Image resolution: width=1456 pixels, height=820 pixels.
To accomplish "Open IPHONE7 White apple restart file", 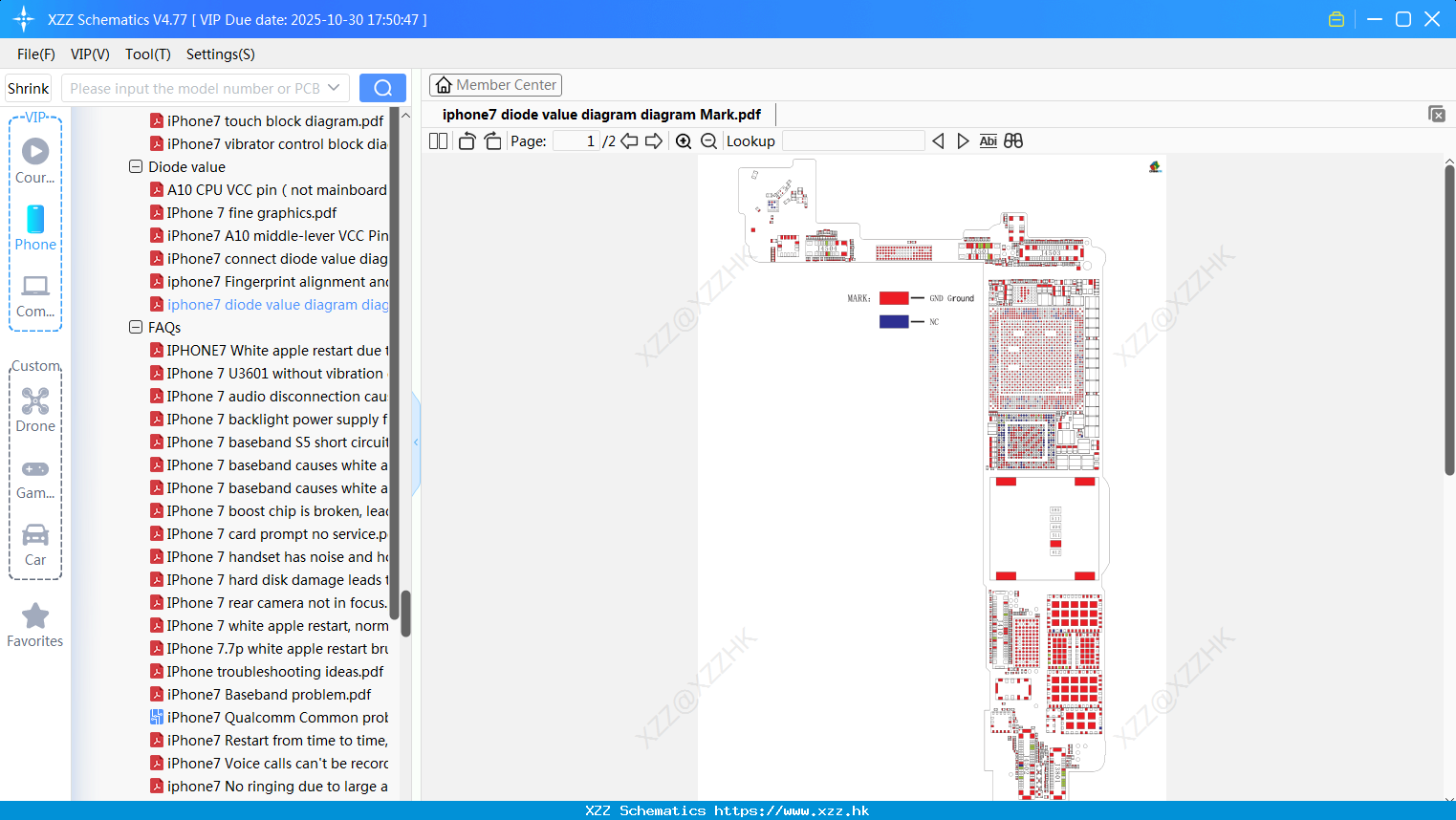I will pos(268,350).
